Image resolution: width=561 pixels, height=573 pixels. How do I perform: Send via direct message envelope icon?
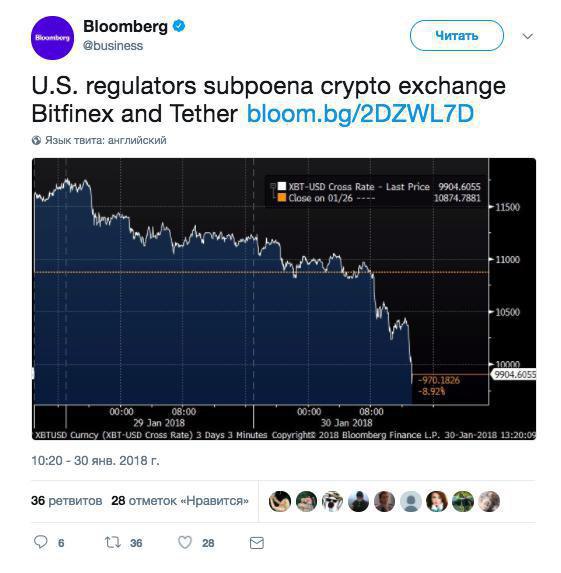(257, 543)
